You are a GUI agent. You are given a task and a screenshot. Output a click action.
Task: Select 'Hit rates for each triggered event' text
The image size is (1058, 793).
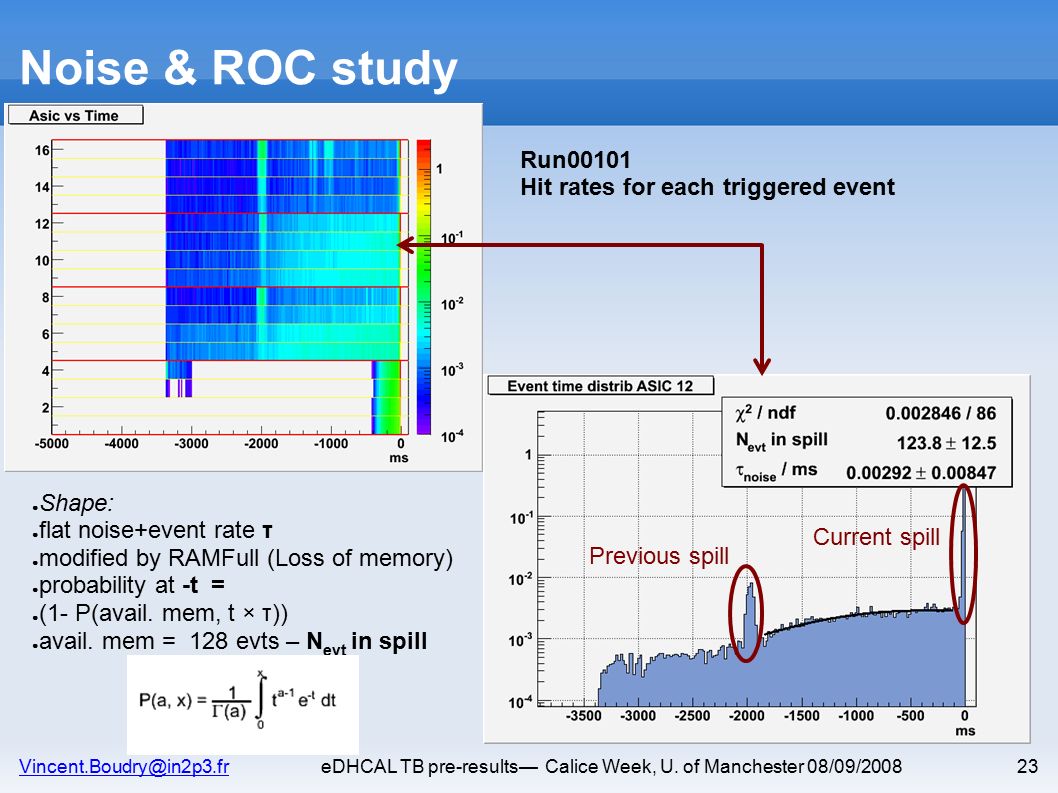[708, 187]
